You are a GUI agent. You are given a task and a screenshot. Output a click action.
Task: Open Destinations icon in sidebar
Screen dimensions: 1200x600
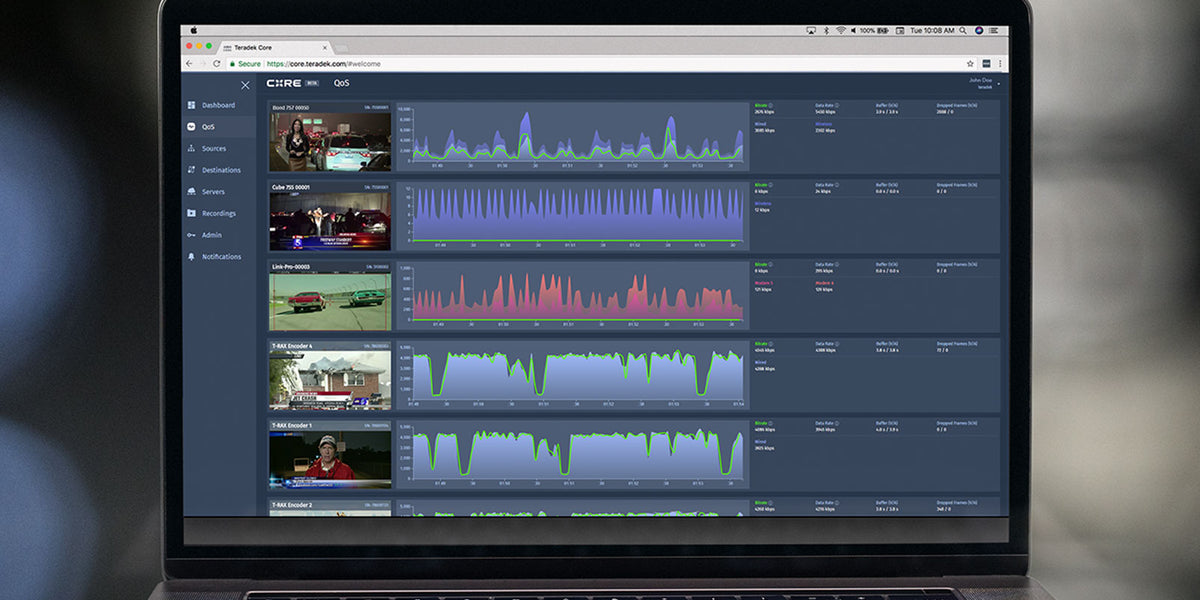click(x=191, y=170)
